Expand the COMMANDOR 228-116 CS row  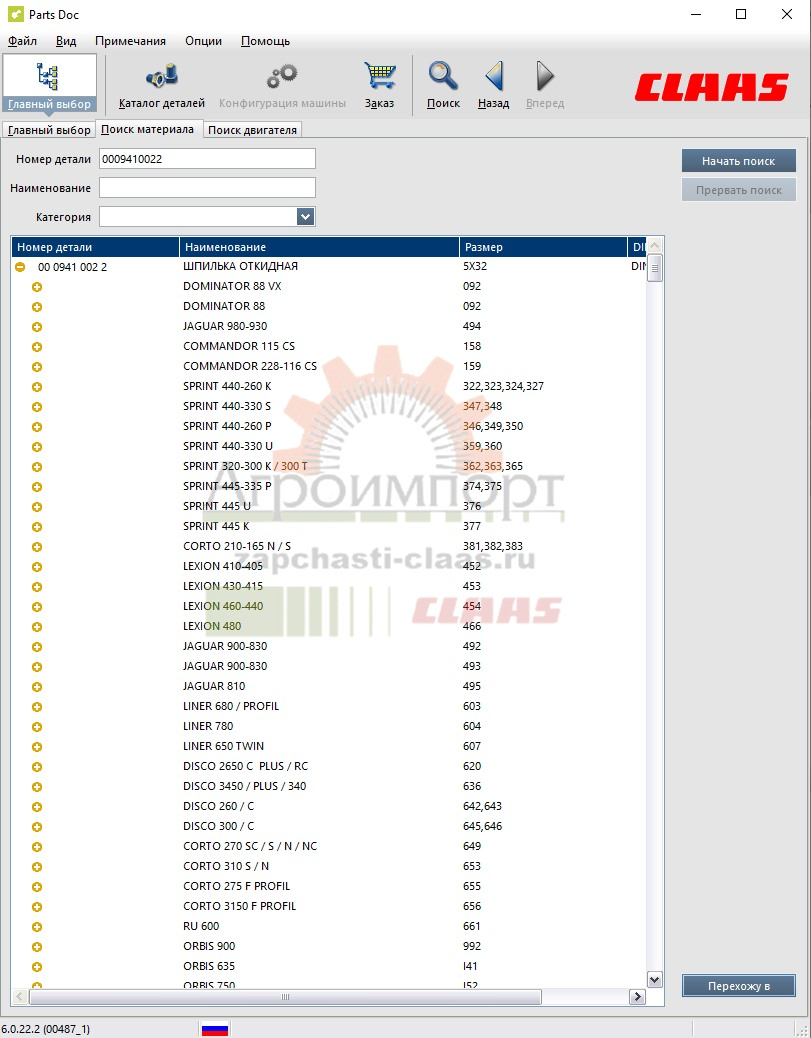click(x=37, y=367)
